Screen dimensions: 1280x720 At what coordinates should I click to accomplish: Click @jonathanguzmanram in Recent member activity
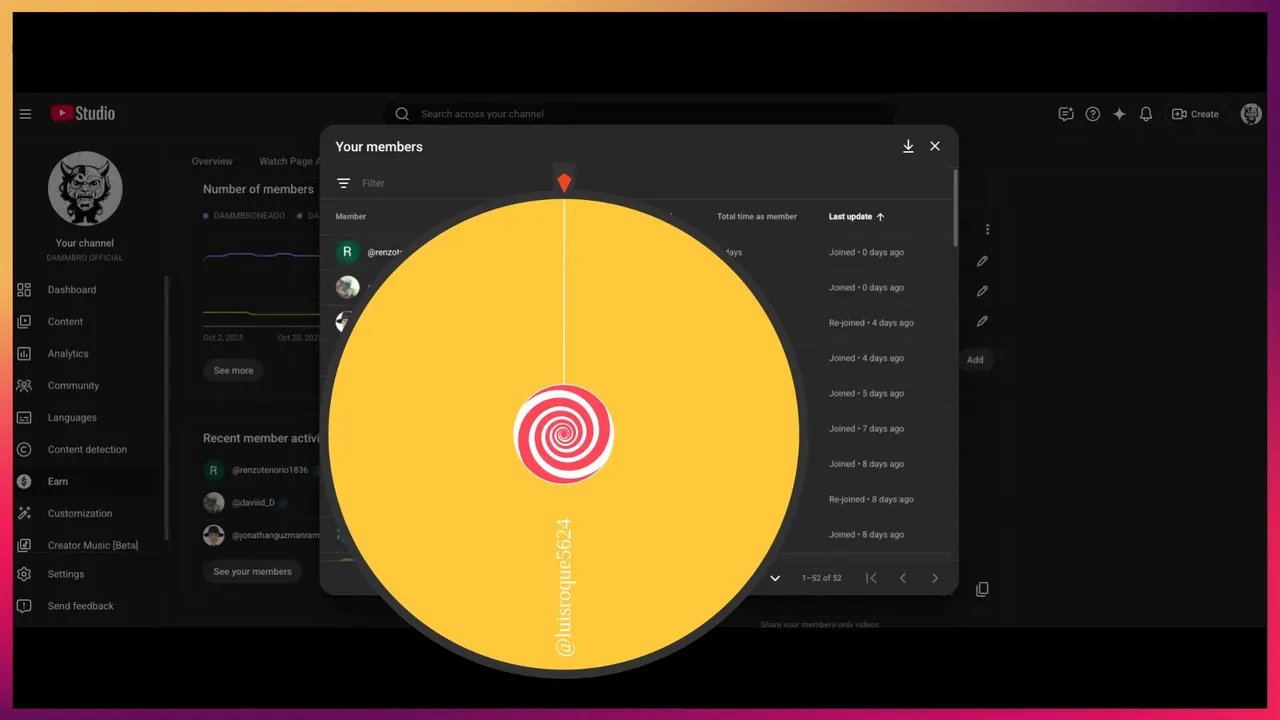pyautogui.click(x=276, y=536)
